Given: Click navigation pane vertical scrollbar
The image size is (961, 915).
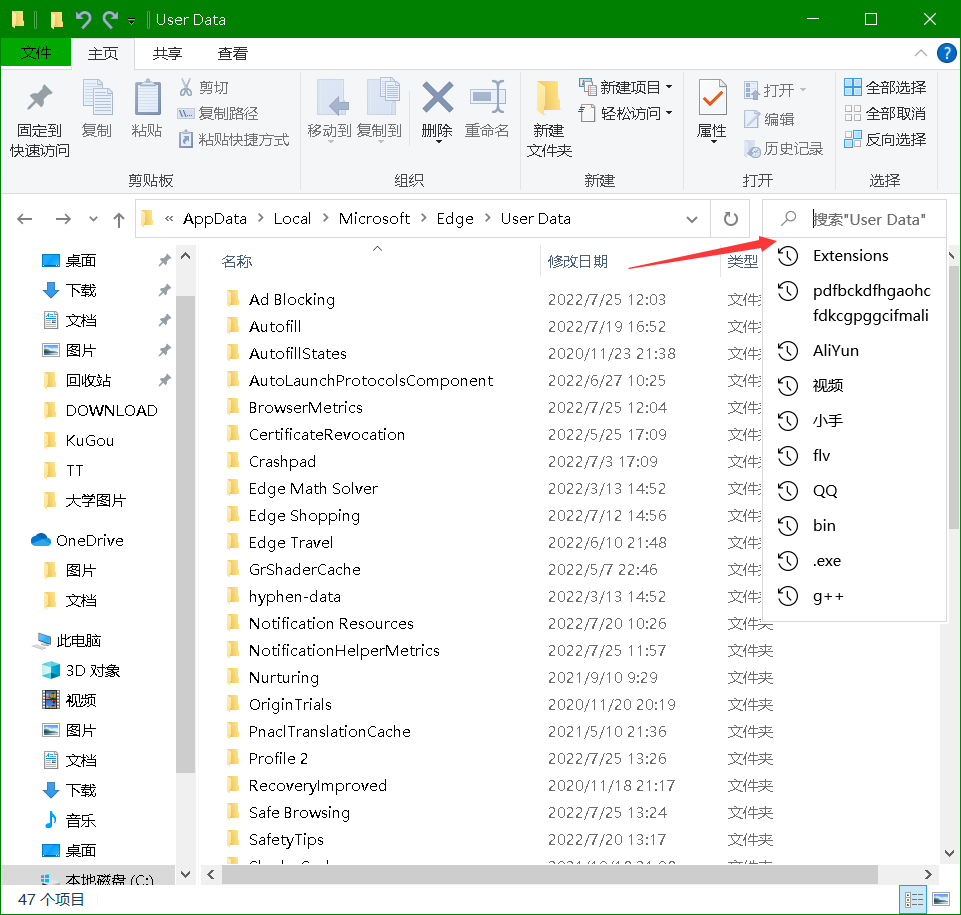Looking at the screenshot, I should tap(186, 533).
